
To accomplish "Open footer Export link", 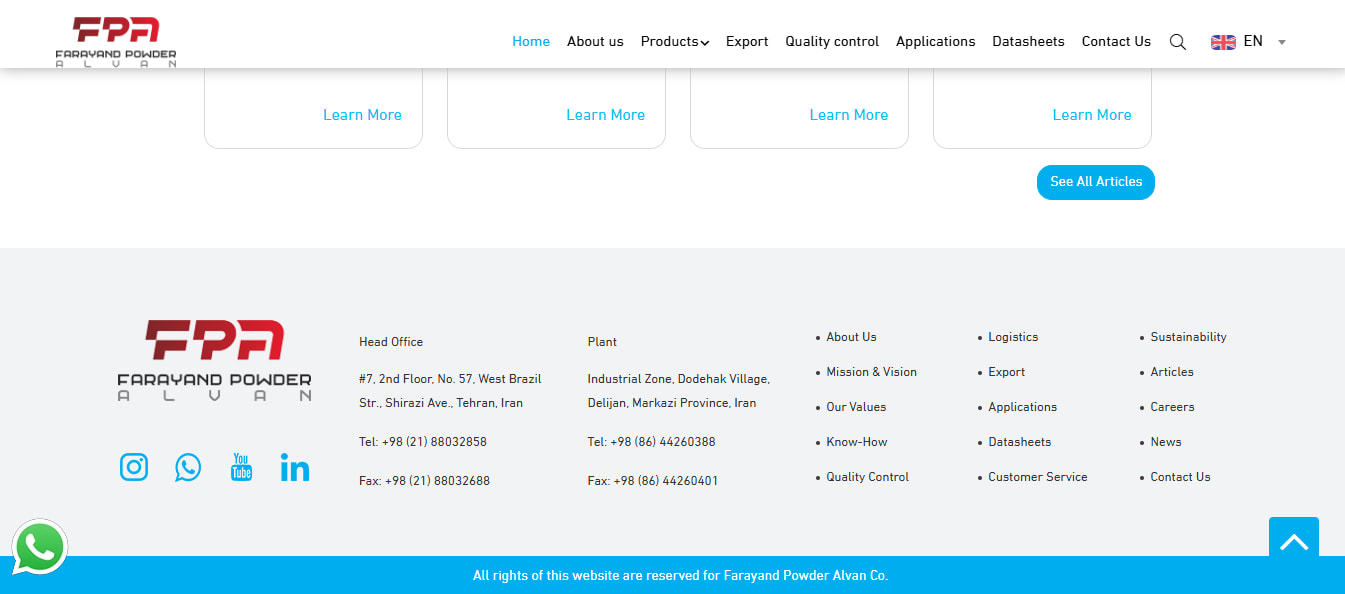I will pyautogui.click(x=1006, y=372).
